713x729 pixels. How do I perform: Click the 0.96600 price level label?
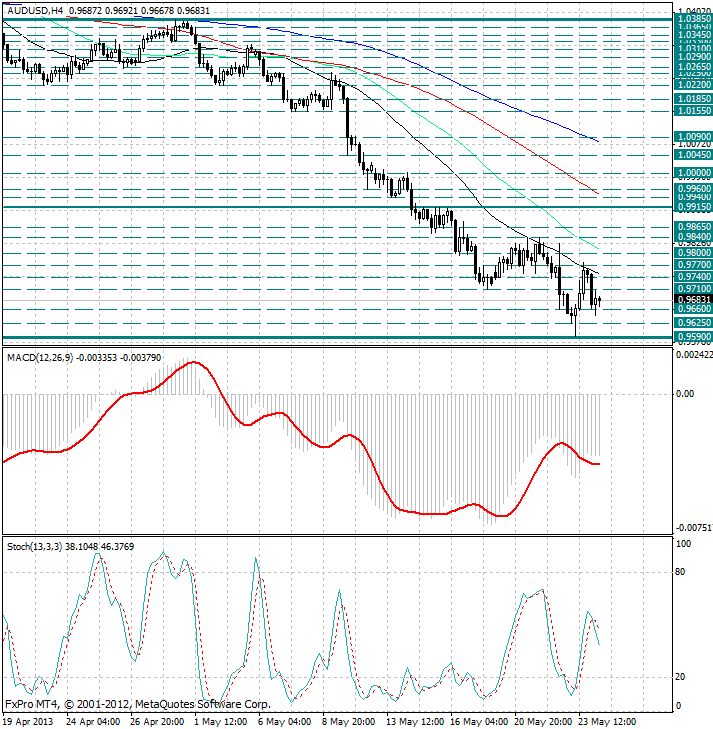(693, 309)
